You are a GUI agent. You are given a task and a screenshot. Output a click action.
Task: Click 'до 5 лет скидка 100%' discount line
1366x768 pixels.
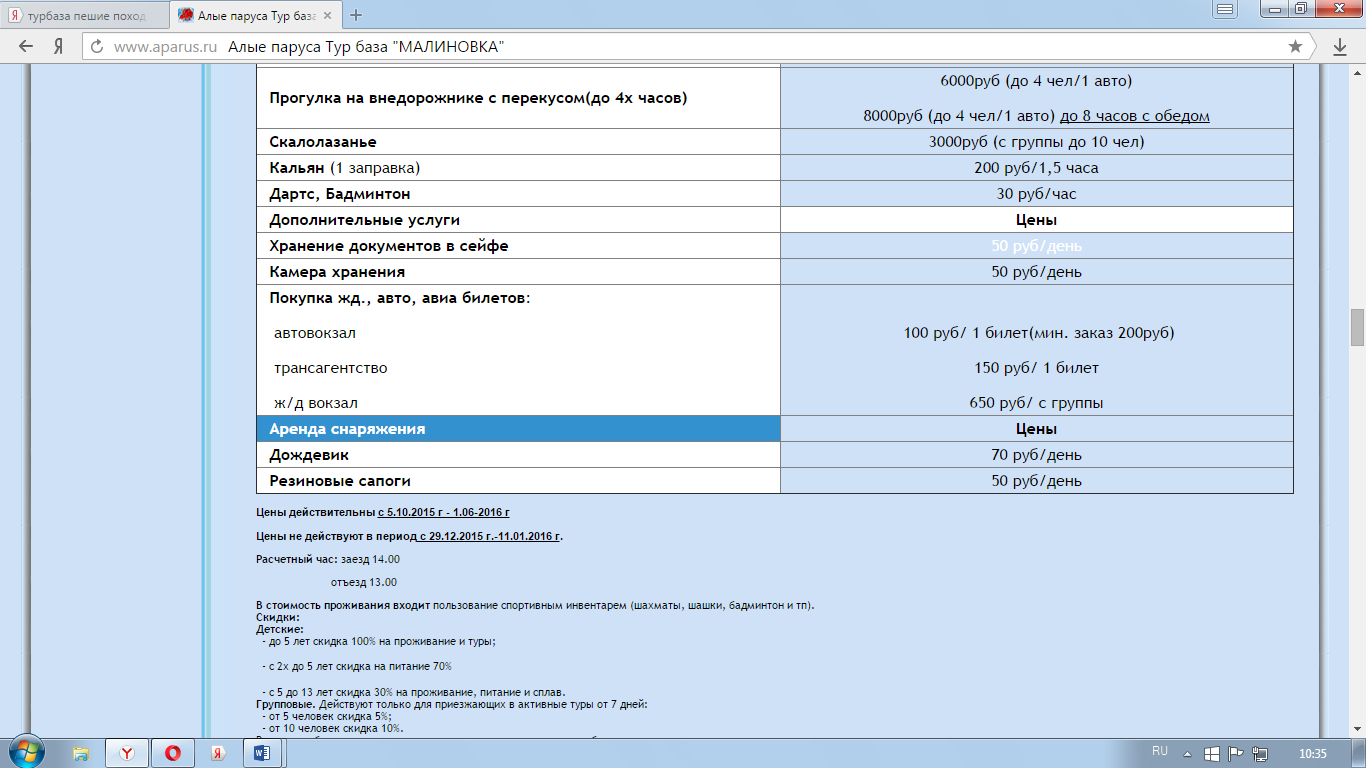(378, 642)
